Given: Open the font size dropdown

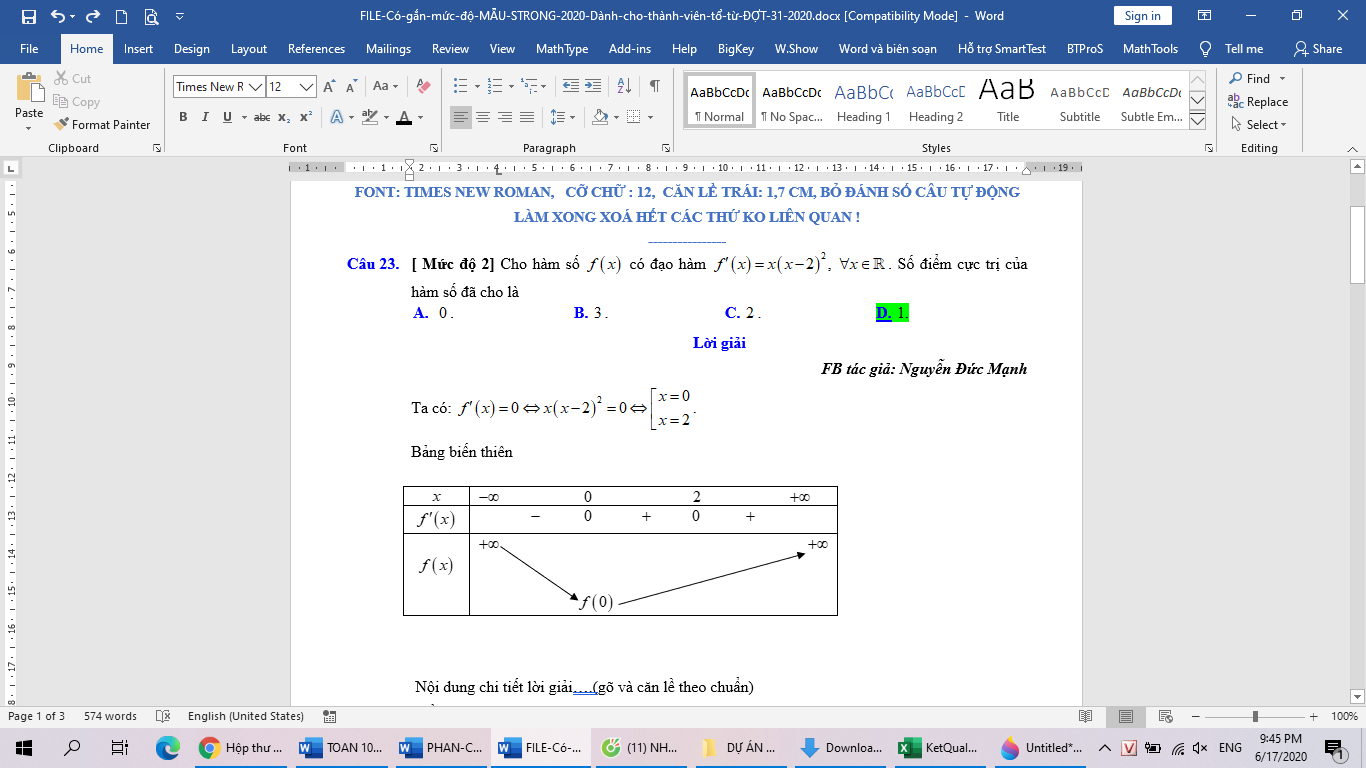Looking at the screenshot, I should pos(307,87).
